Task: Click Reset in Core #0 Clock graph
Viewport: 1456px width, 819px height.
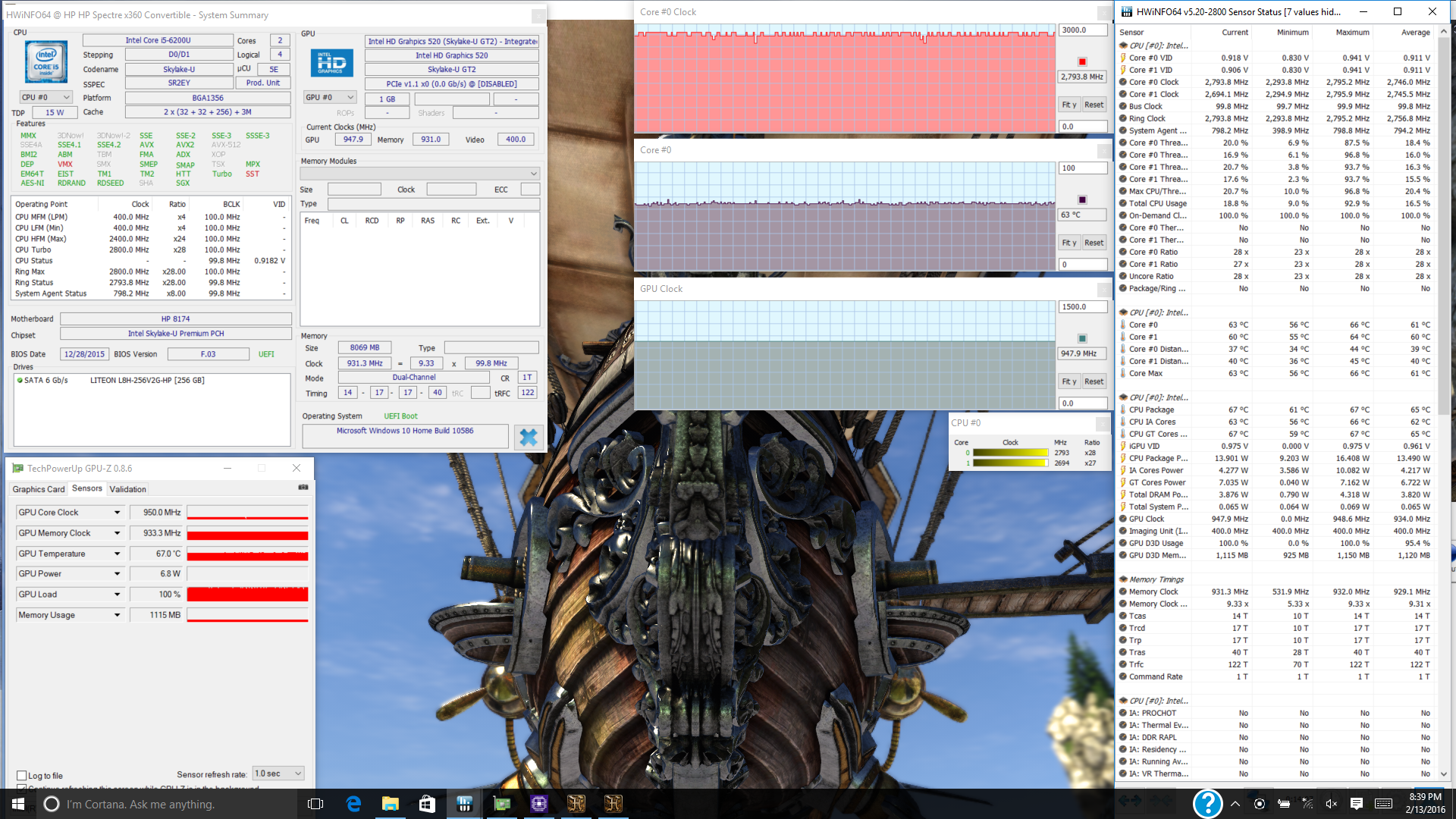Action: pyautogui.click(x=1094, y=105)
